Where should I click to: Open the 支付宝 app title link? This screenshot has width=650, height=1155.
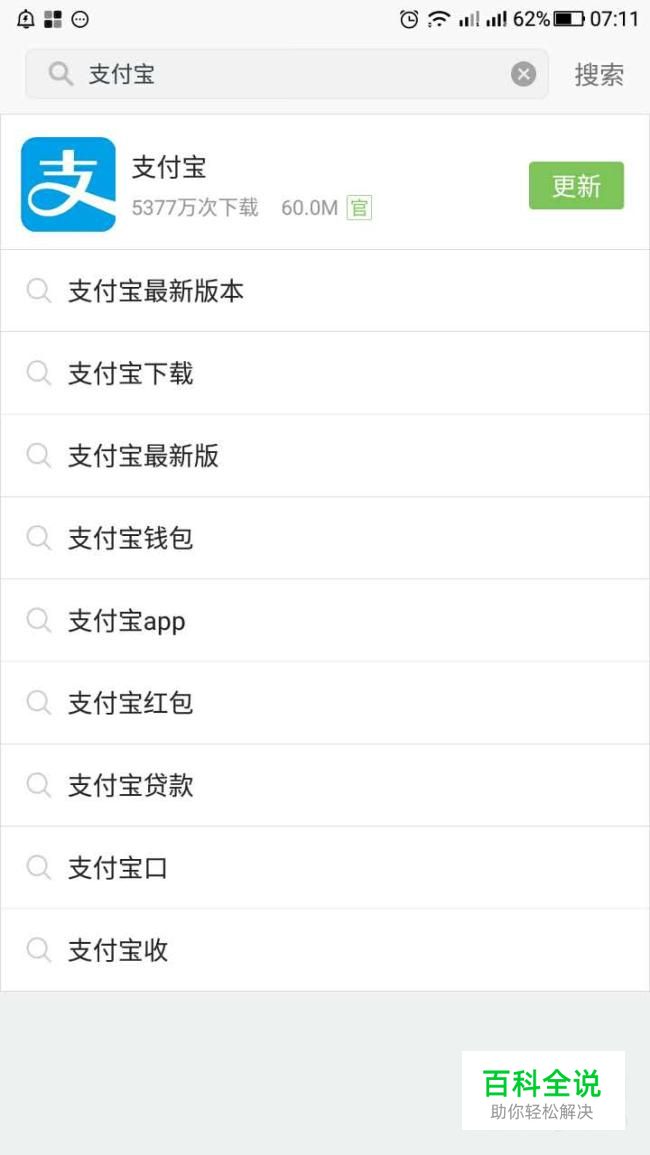click(169, 167)
